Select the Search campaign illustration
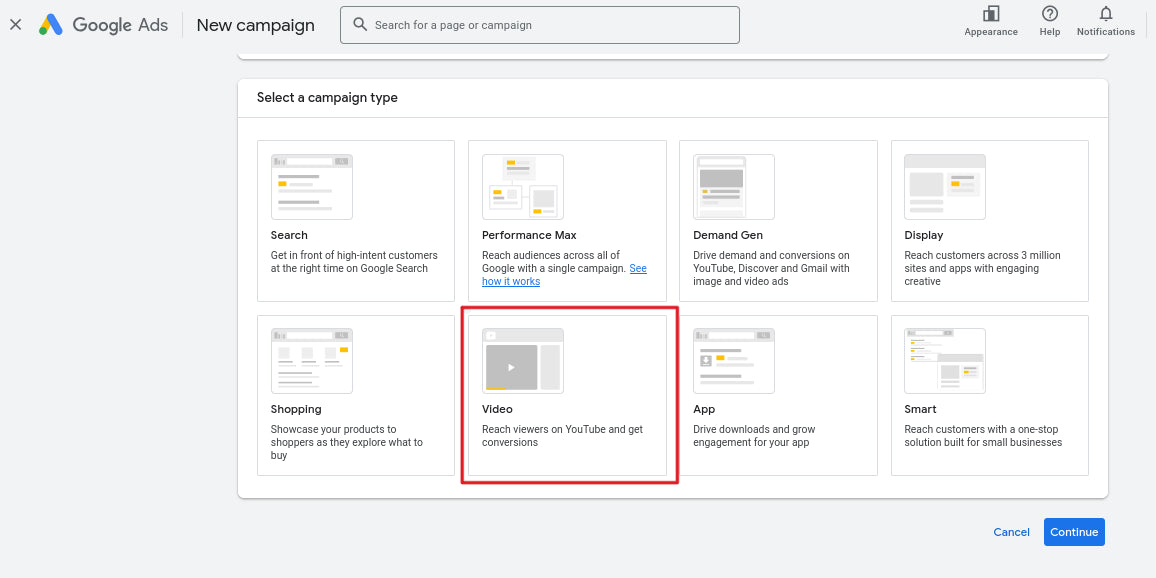Viewport: 1156px width, 578px height. 312,187
